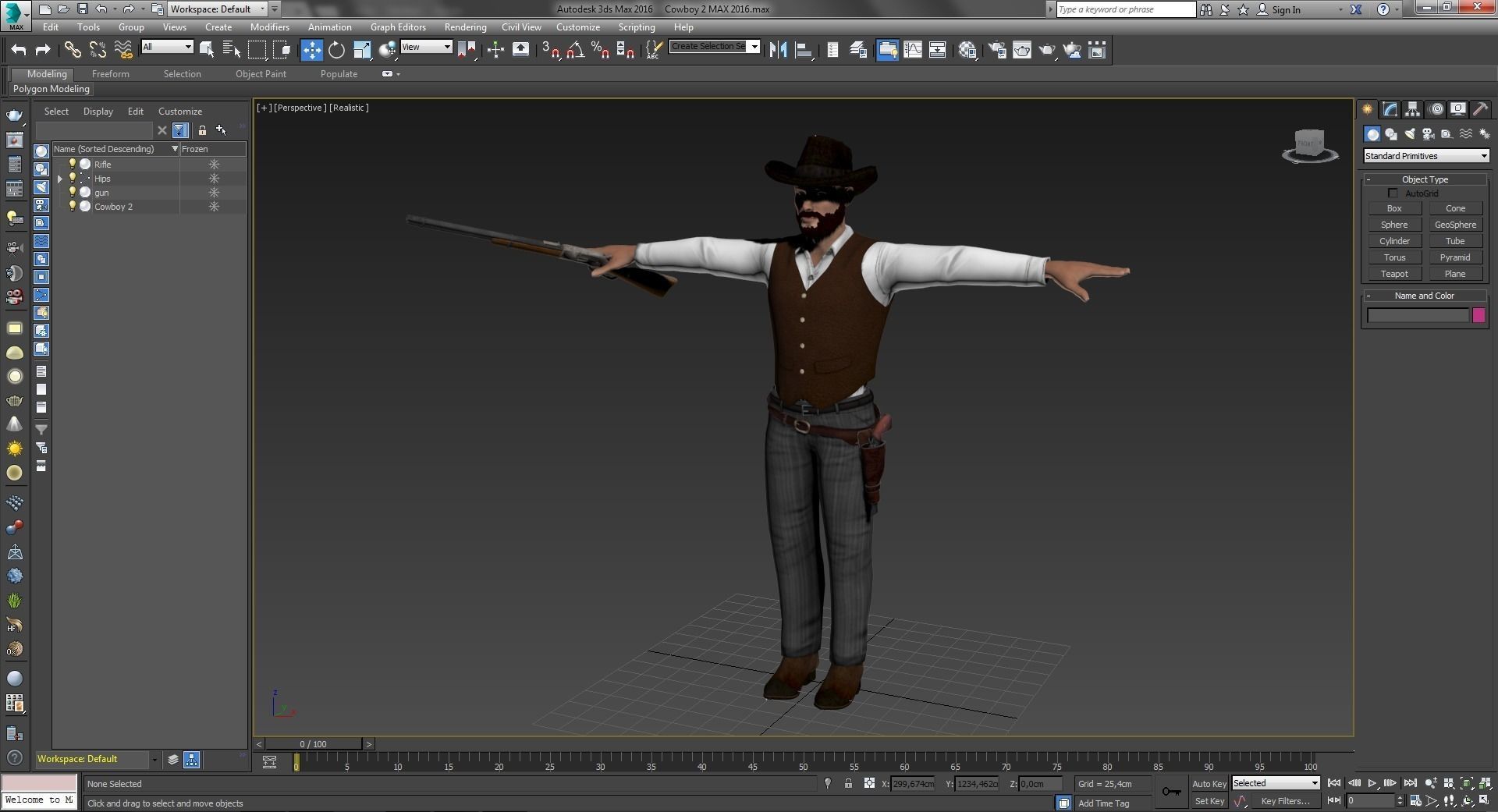Click the Scene Explorer search field
Screen dimensions: 1498x812
pyautogui.click(x=94, y=130)
